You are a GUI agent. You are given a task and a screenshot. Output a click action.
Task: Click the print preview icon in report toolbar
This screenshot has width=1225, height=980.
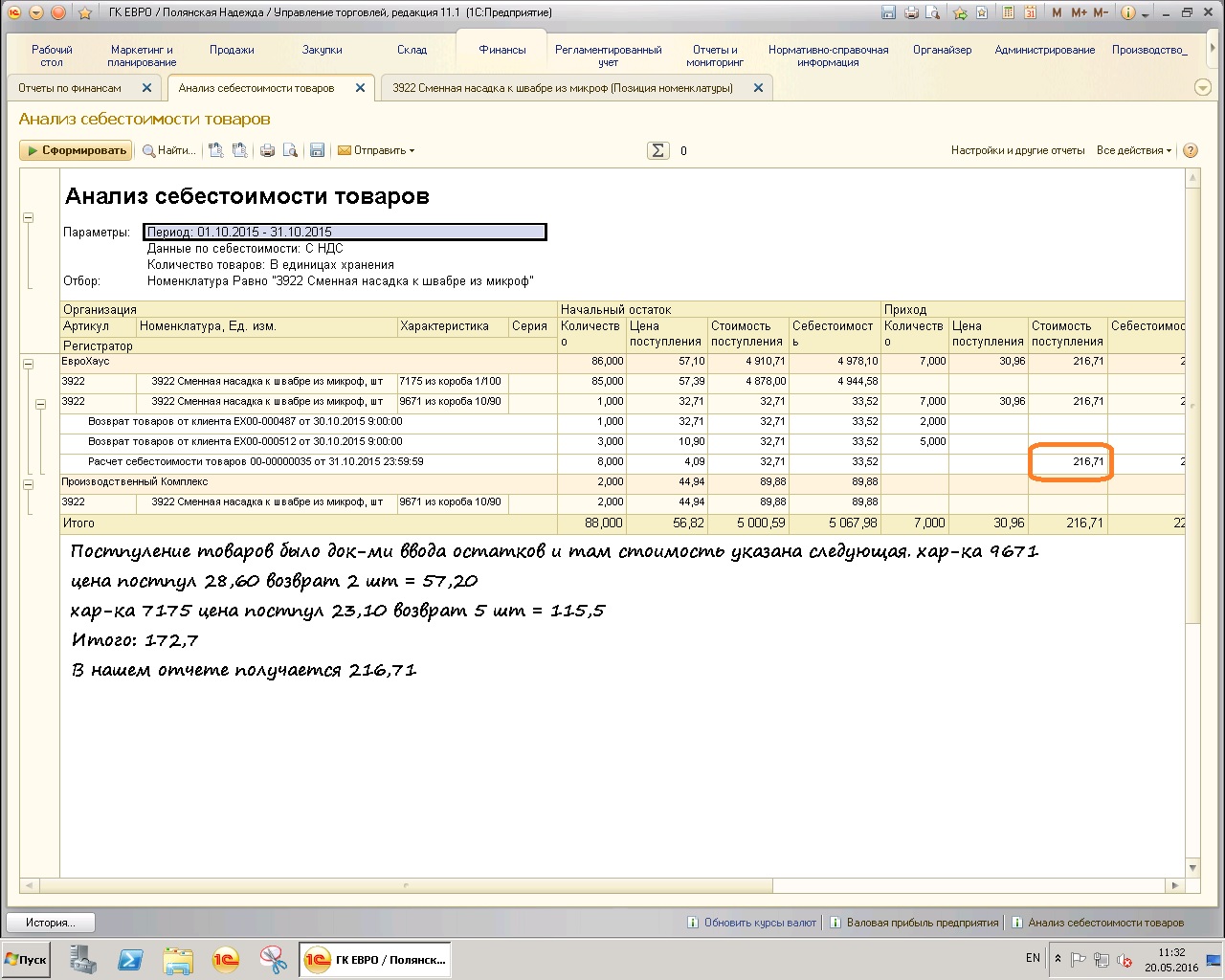click(x=290, y=150)
